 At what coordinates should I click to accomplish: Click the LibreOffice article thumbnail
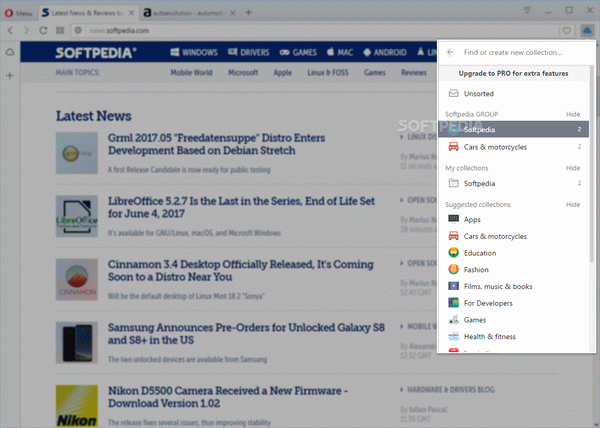coord(77,216)
